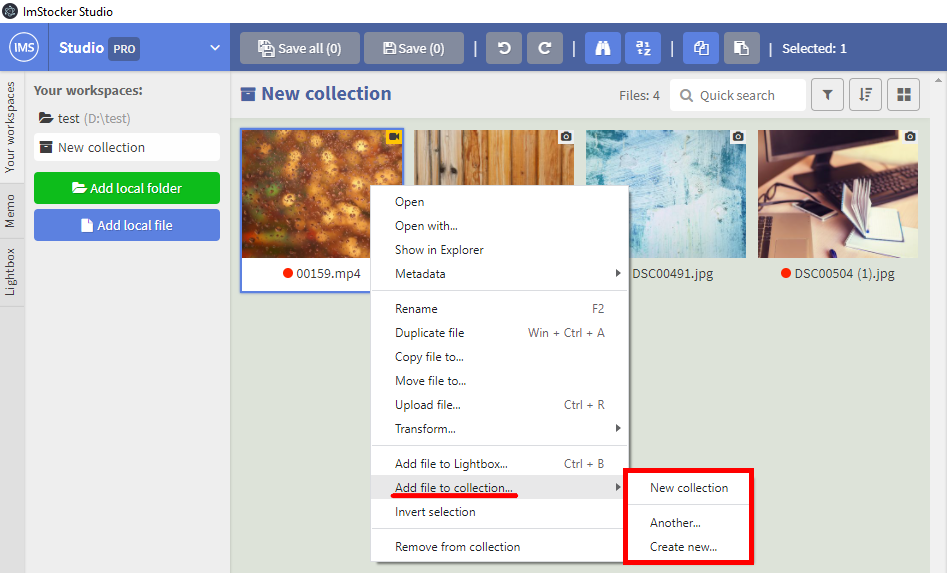Click Add local file button
The width and height of the screenshot is (947, 573).
tap(127, 225)
